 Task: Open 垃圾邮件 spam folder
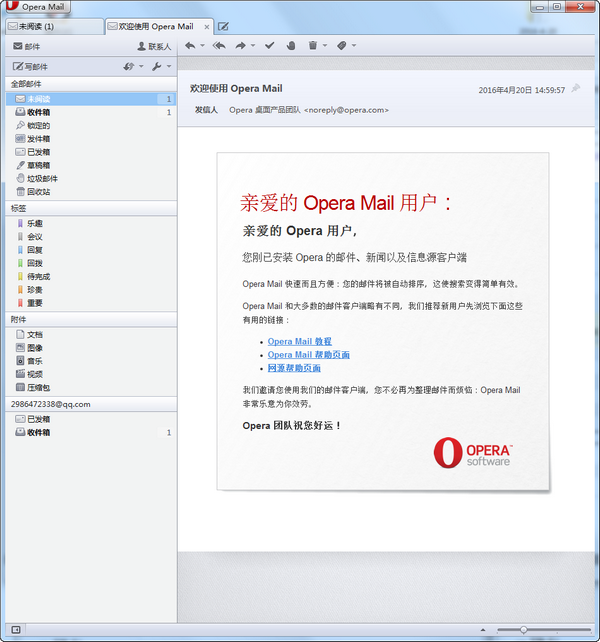coord(42,178)
